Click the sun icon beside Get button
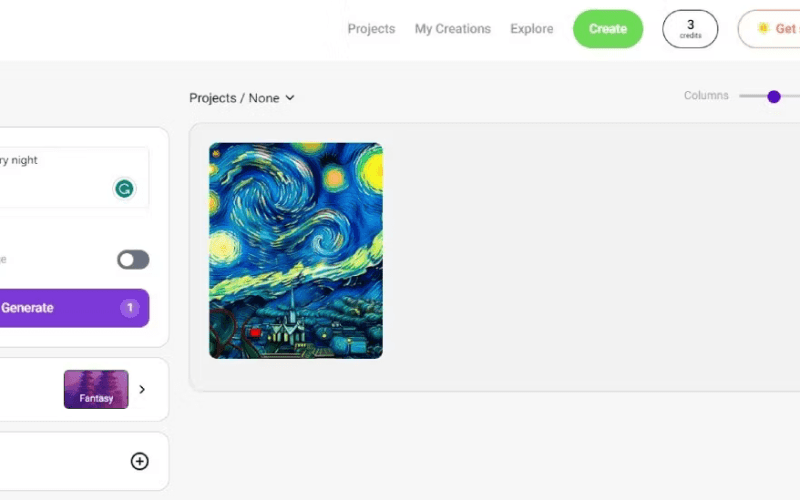Viewport: 800px width, 500px height. (x=763, y=28)
